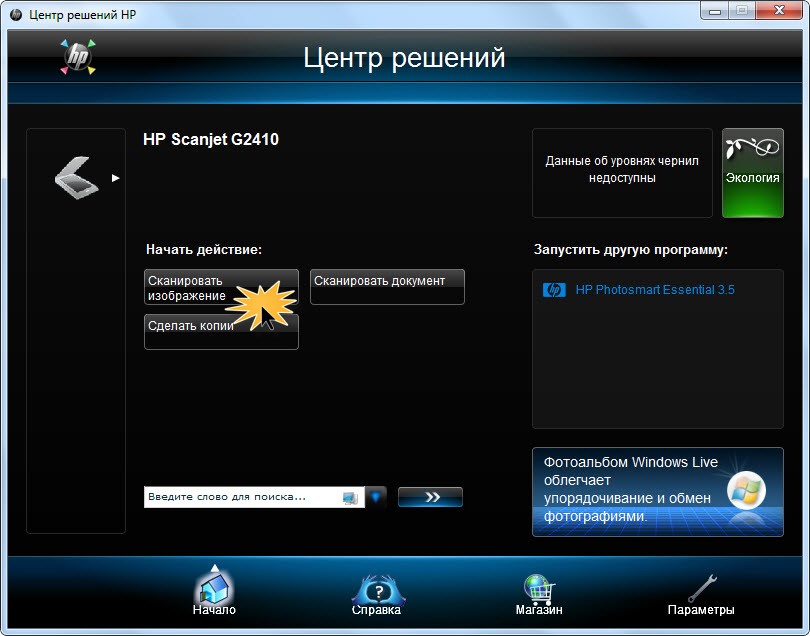Open the Справка help tab
Viewport: 810px width, 636px height.
click(376, 595)
